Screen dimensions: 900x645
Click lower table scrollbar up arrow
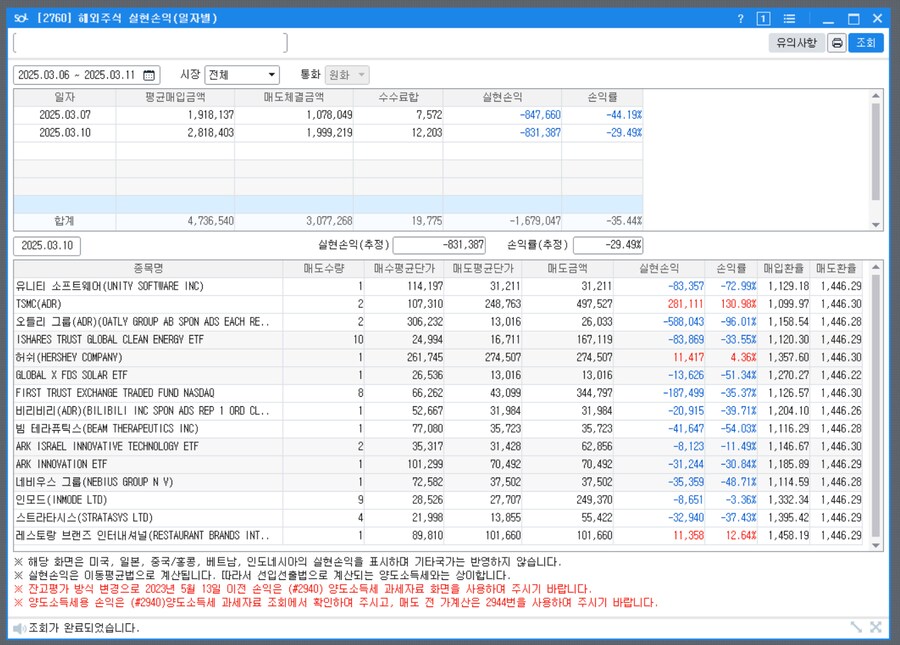[876, 267]
